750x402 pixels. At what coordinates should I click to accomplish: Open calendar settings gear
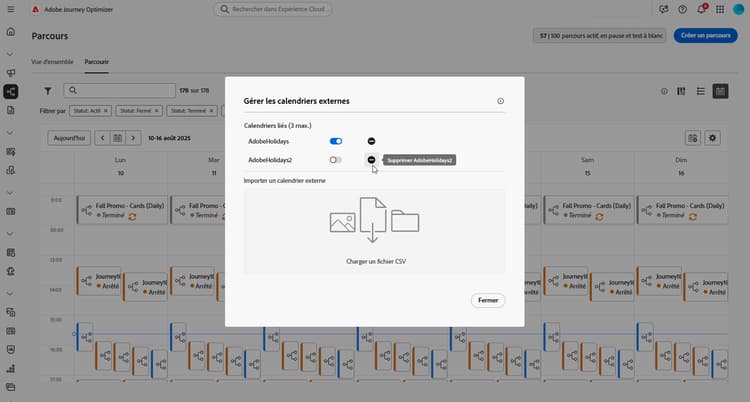(712, 138)
